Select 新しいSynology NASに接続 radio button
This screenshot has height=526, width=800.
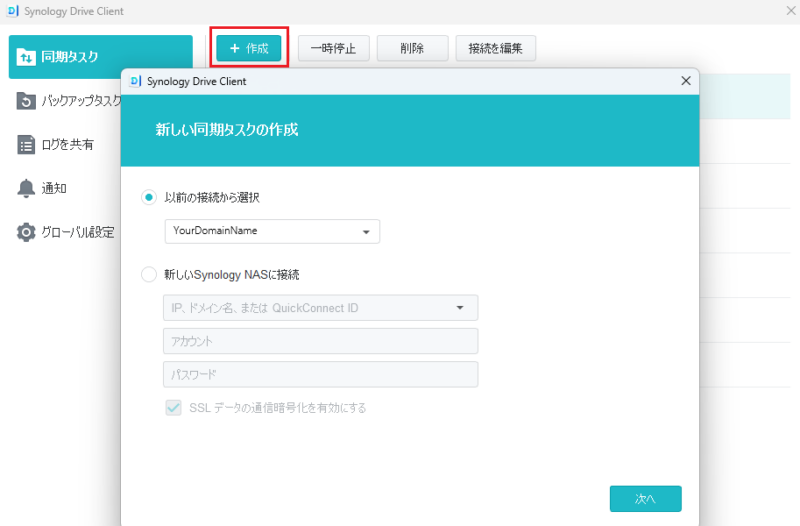[x=148, y=274]
